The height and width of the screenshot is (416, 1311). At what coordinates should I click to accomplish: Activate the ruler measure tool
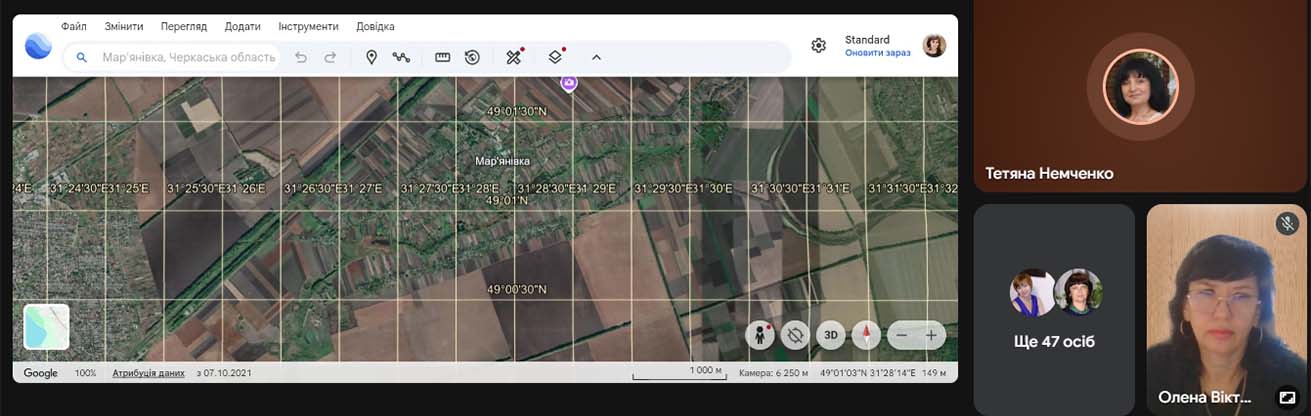click(442, 57)
